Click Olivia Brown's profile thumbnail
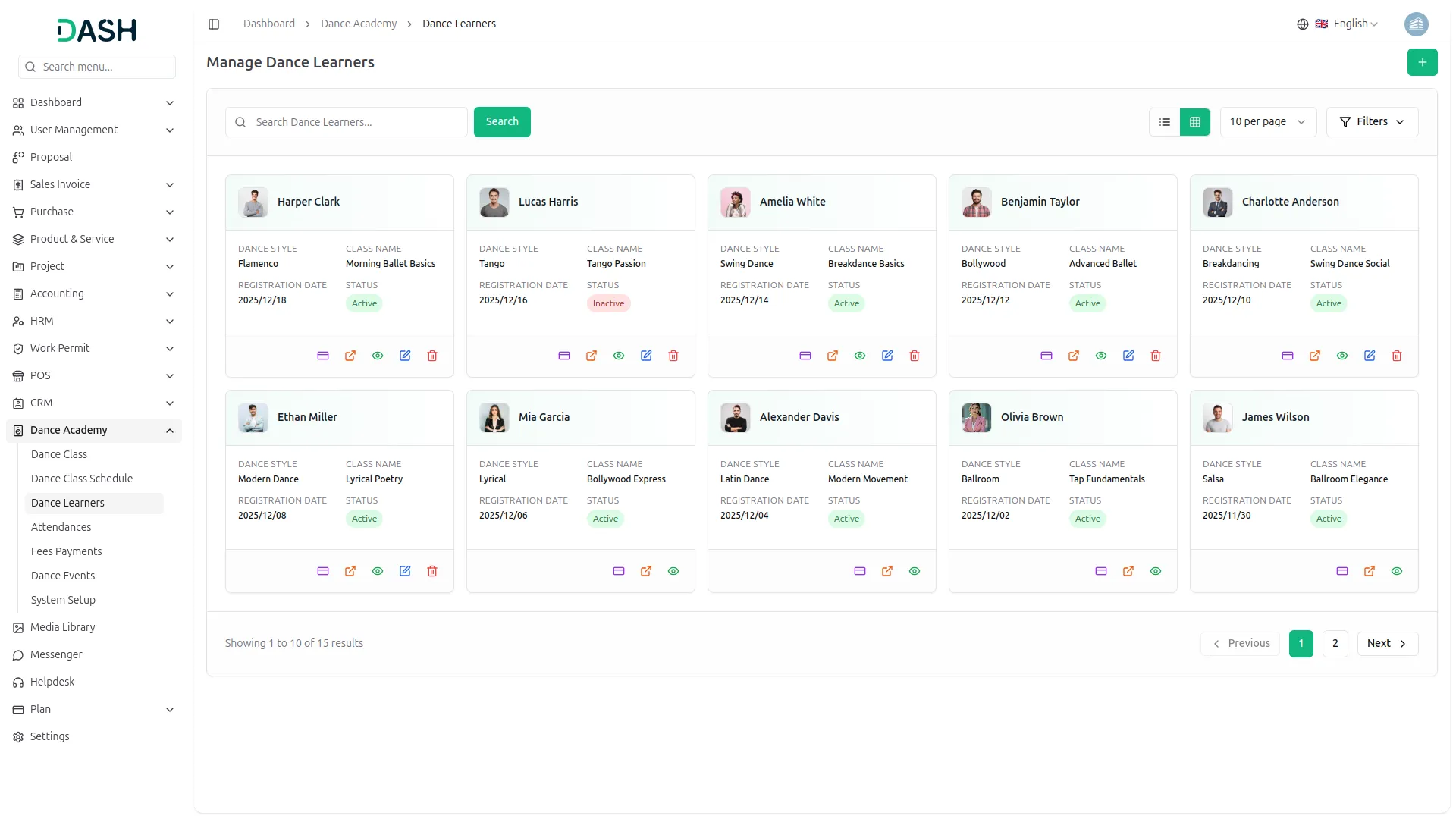This screenshot has height=819, width=1456. click(x=977, y=418)
